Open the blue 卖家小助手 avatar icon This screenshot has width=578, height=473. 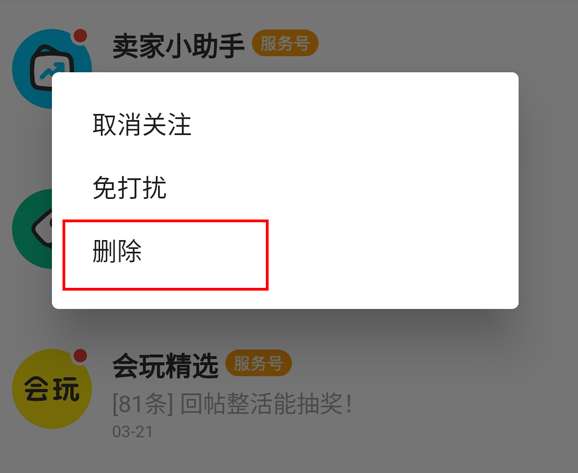click(52, 68)
